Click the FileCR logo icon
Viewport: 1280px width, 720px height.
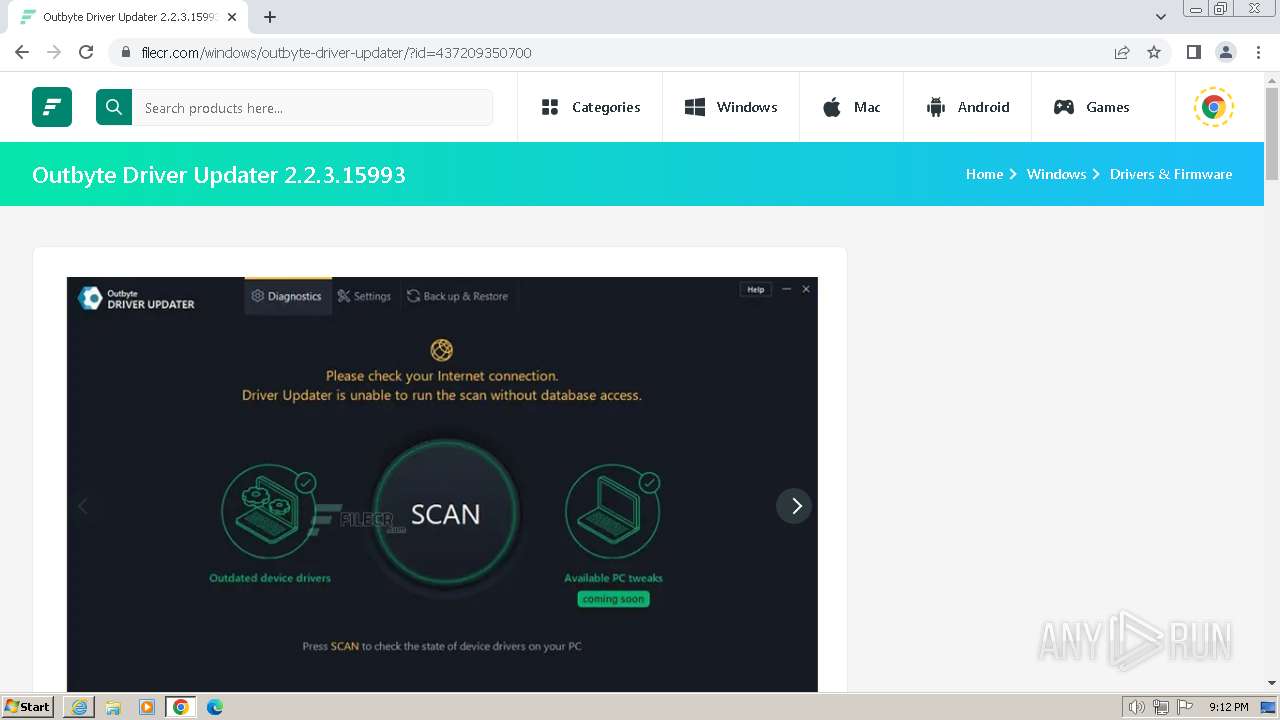[x=52, y=107]
